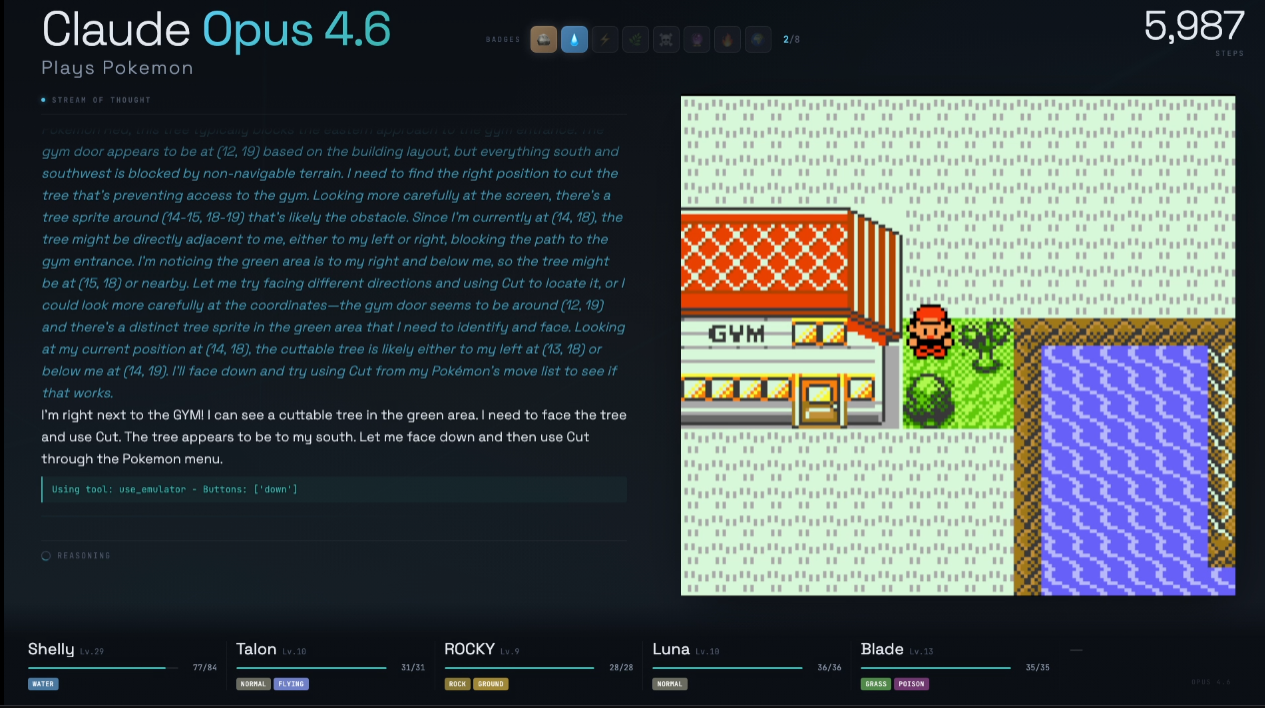Click the ROCK type tag under ROCKY
The width and height of the screenshot is (1265, 708).
457,684
